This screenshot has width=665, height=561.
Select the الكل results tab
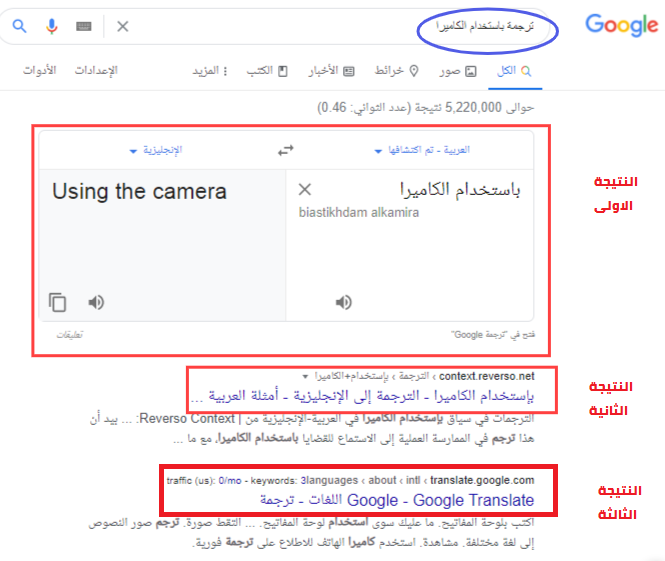click(x=514, y=71)
